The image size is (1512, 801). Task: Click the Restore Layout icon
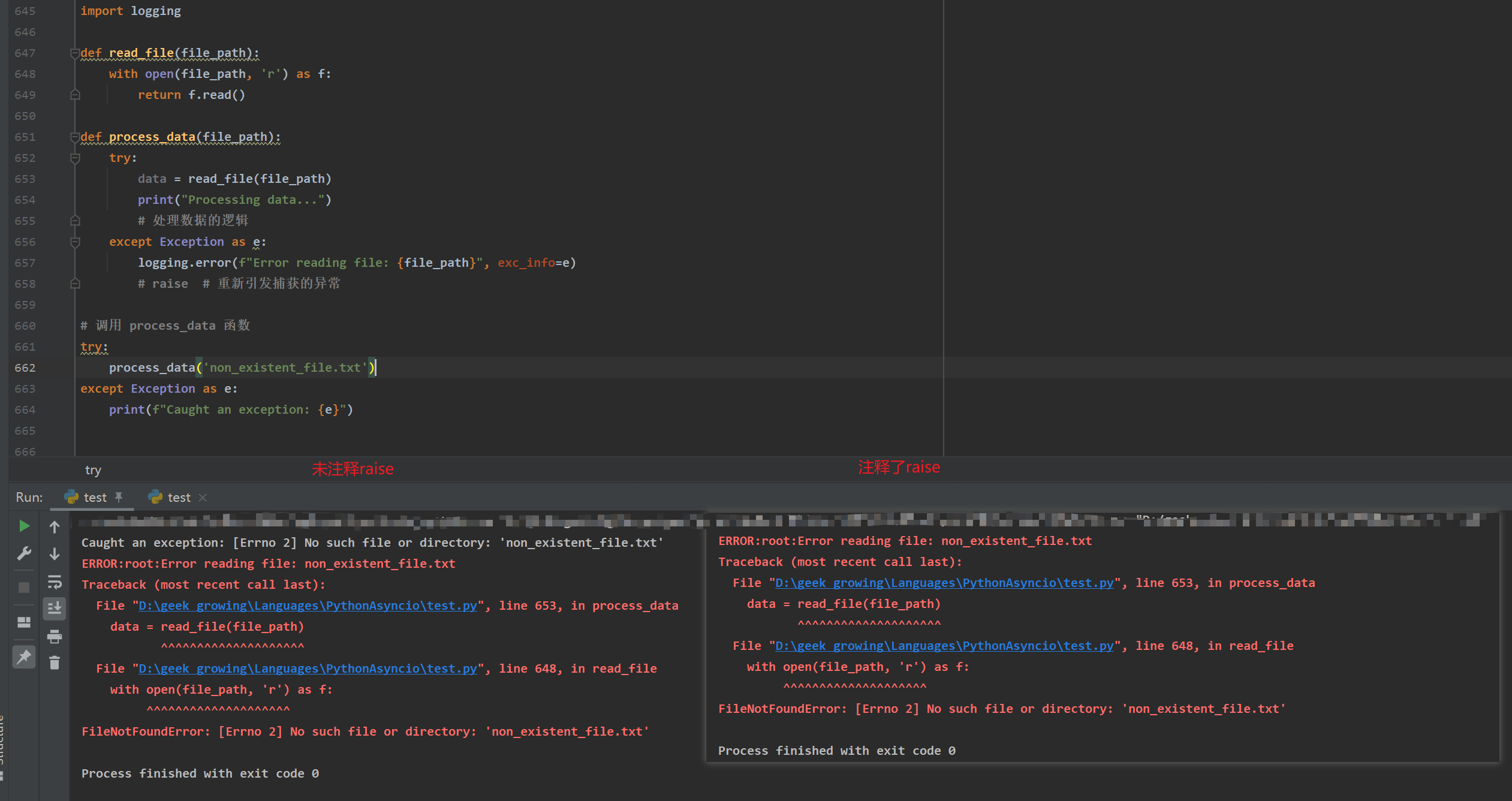point(24,622)
